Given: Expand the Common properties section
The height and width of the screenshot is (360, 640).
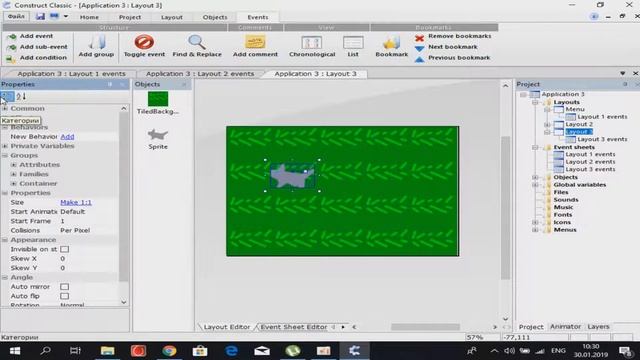Looking at the screenshot, I should tap(5, 109).
